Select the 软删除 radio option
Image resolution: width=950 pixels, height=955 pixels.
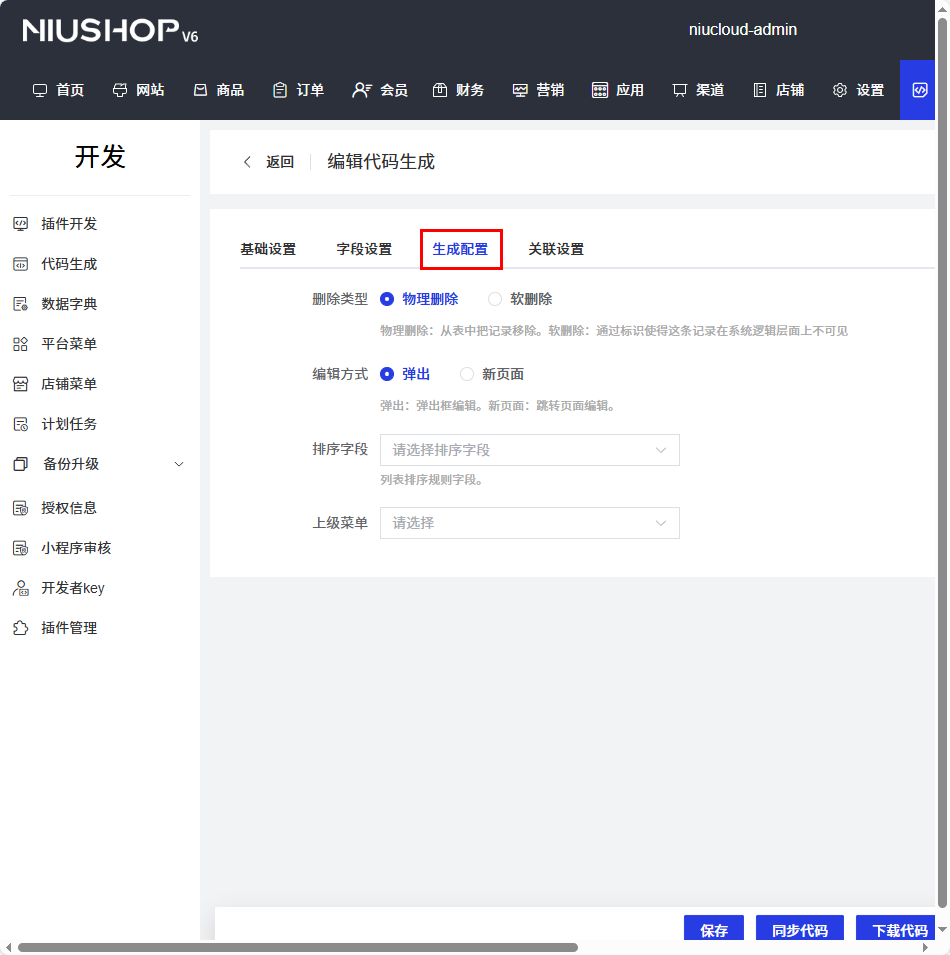(495, 299)
